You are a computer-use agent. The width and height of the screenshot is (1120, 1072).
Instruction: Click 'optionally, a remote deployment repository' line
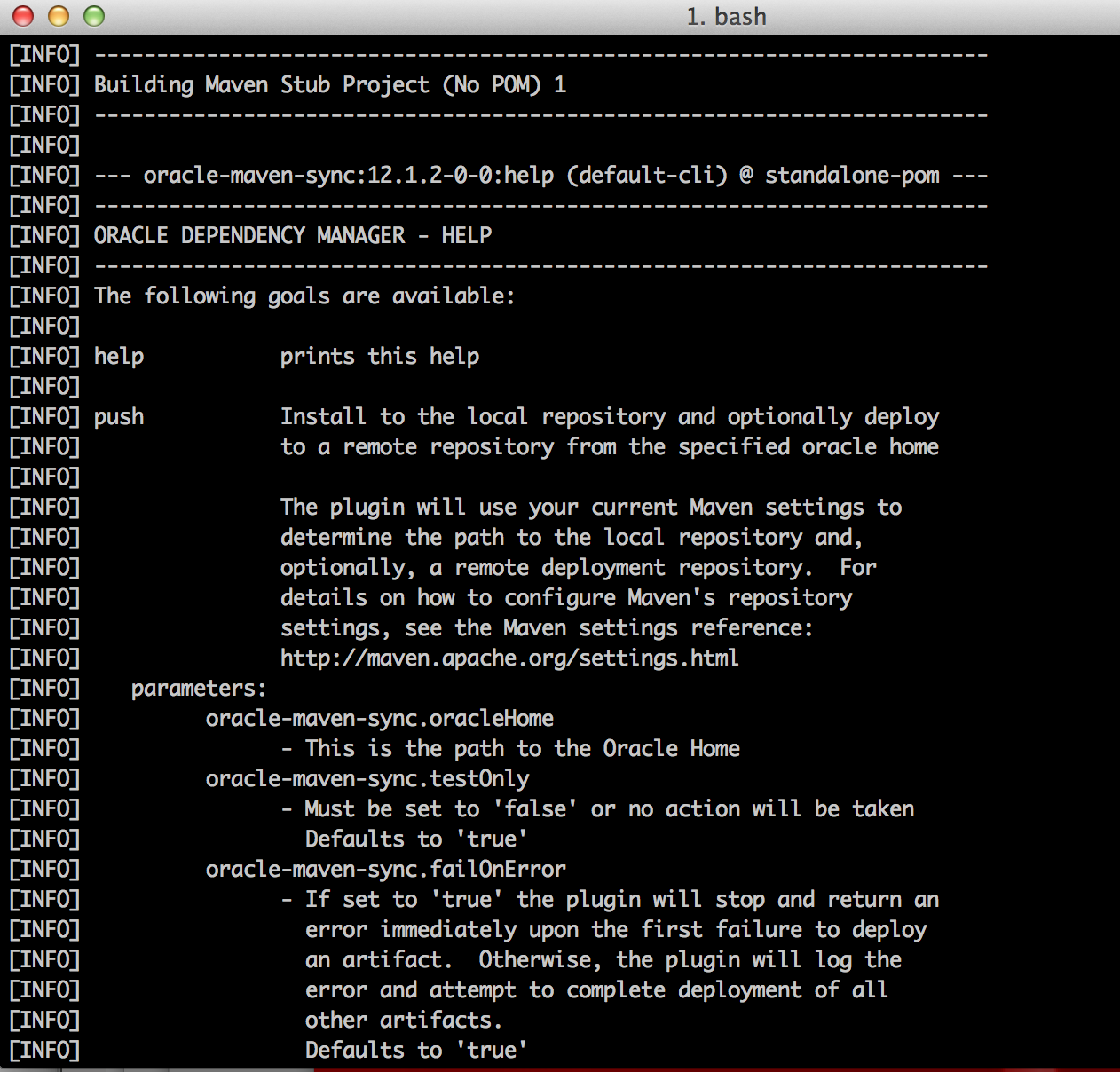pyautogui.click(x=579, y=568)
